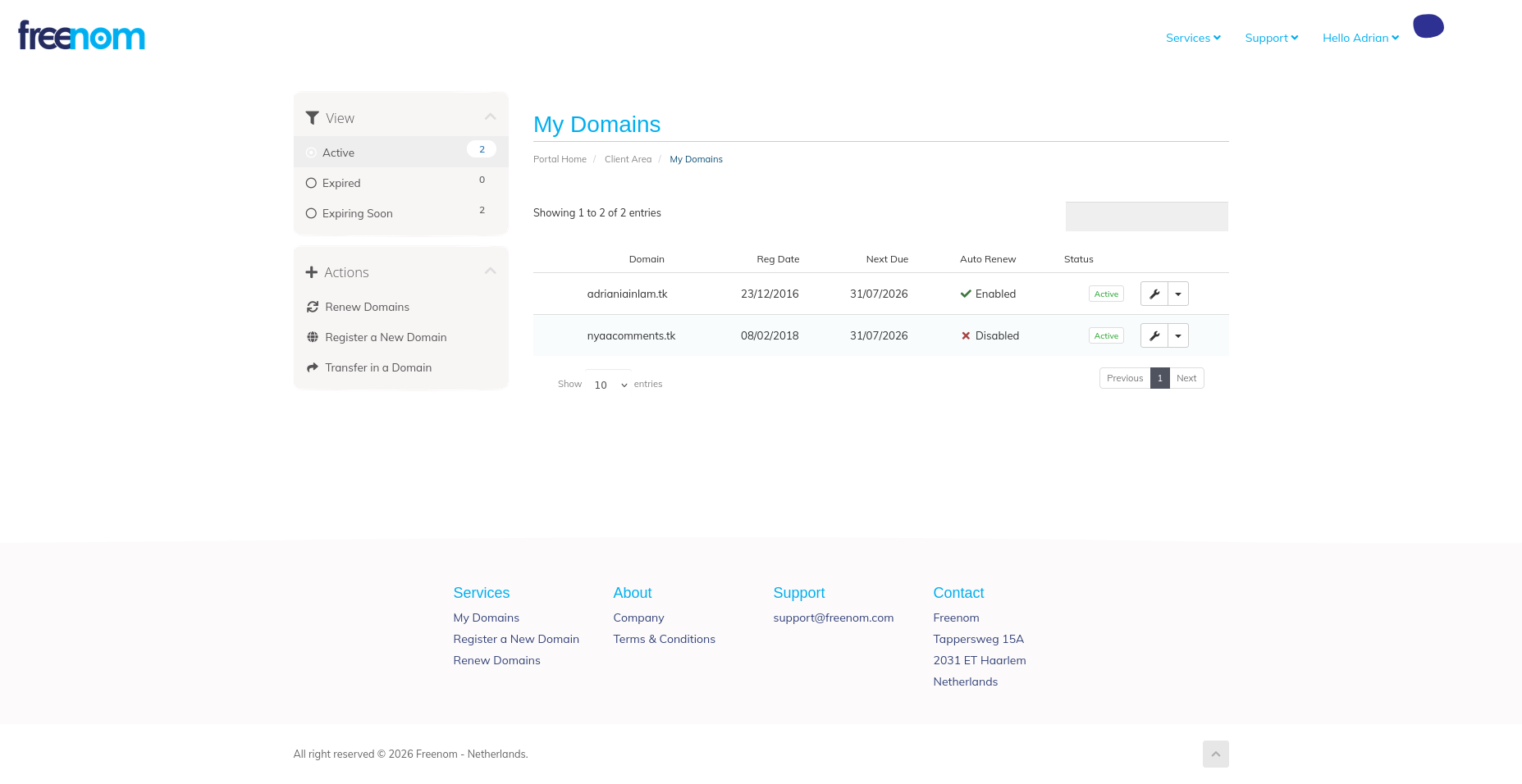
Task: Click the Active count badge showing 2
Action: click(482, 149)
